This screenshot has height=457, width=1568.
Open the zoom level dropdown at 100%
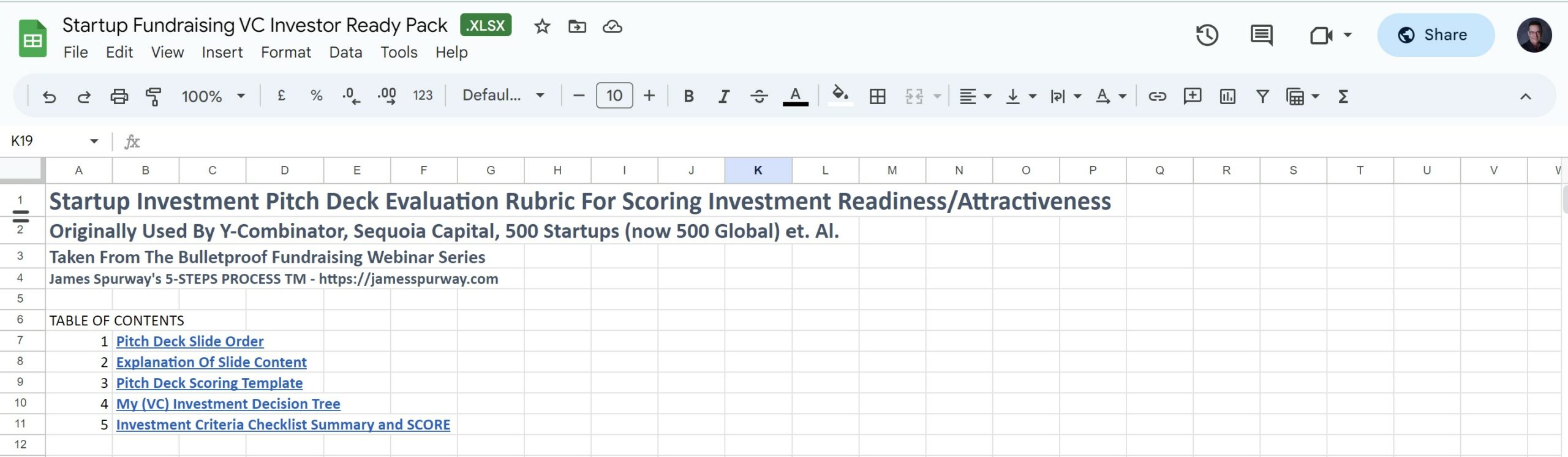tap(213, 96)
